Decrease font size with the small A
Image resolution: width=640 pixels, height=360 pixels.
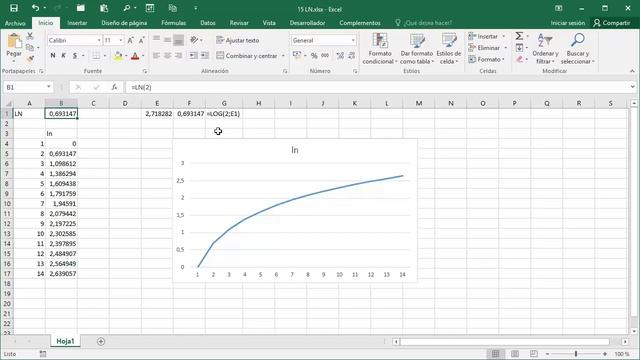click(x=141, y=40)
